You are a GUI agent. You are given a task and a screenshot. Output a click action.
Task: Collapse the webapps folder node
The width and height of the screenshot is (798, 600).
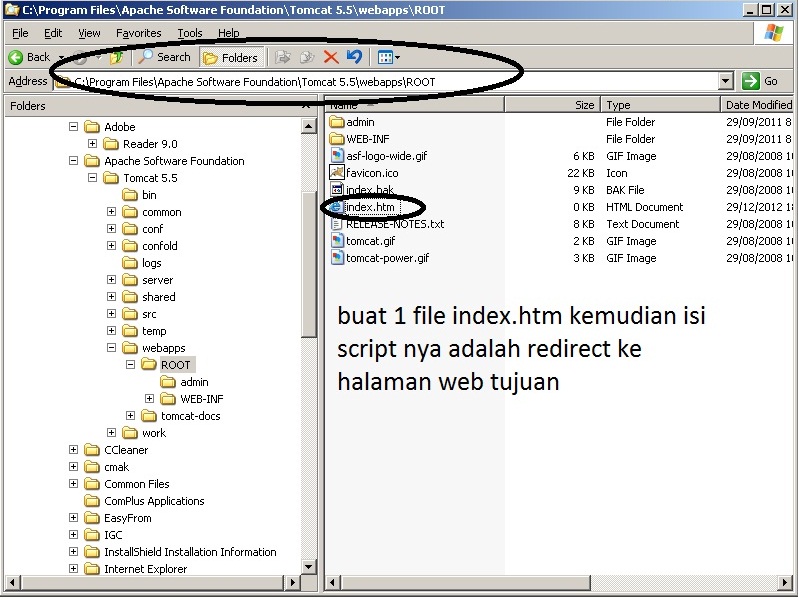[111, 348]
